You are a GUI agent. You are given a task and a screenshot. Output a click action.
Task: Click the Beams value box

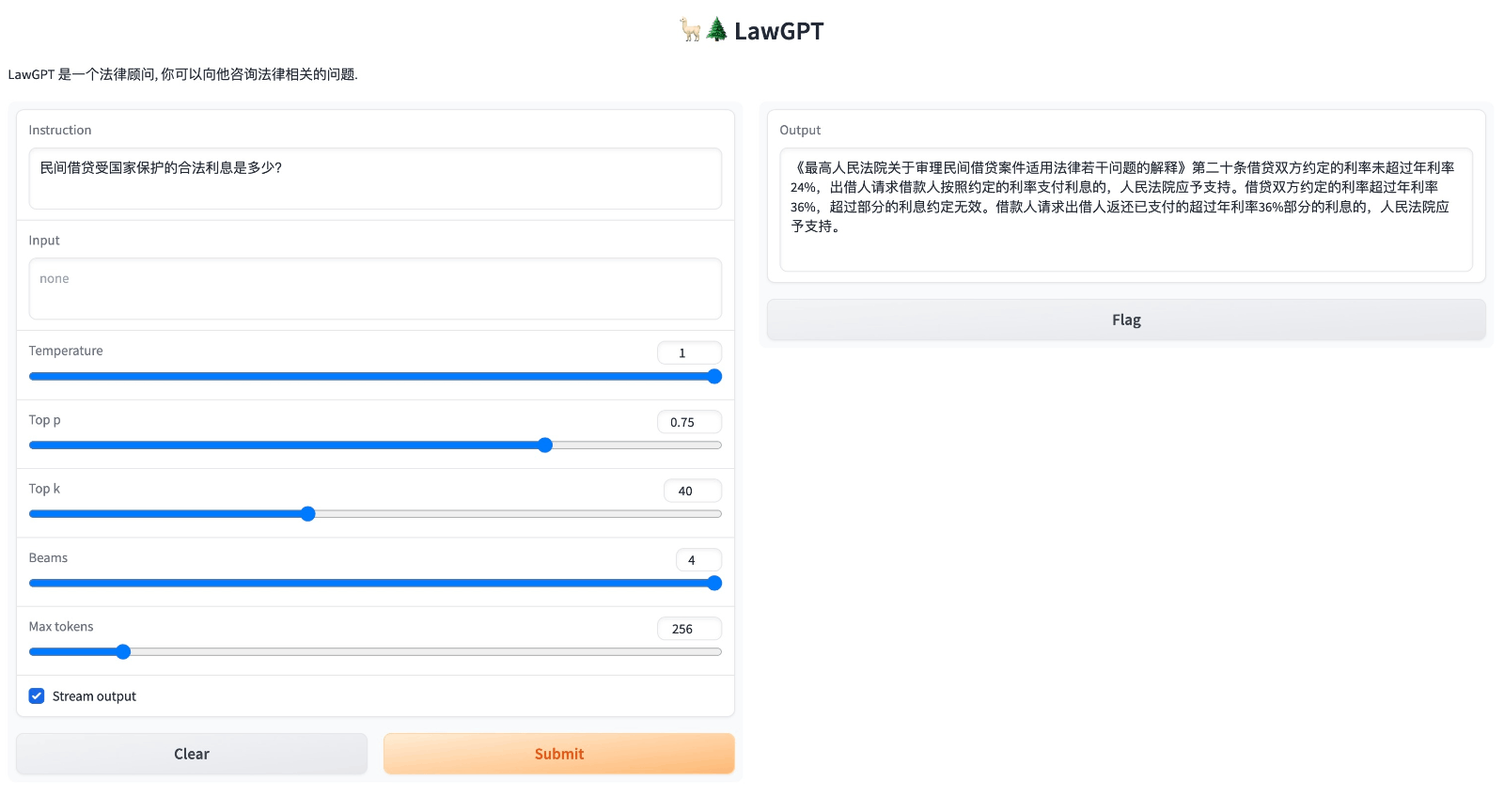point(698,559)
